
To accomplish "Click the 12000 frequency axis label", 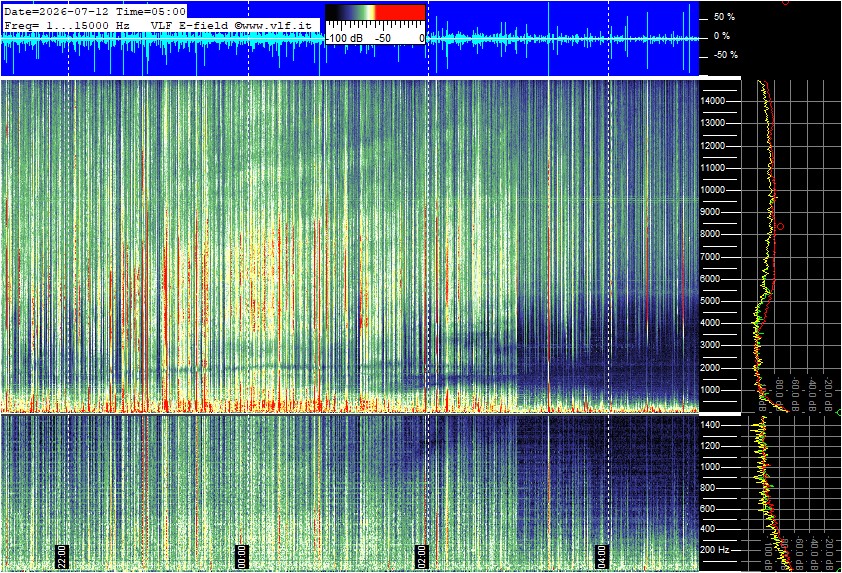I will point(713,146).
